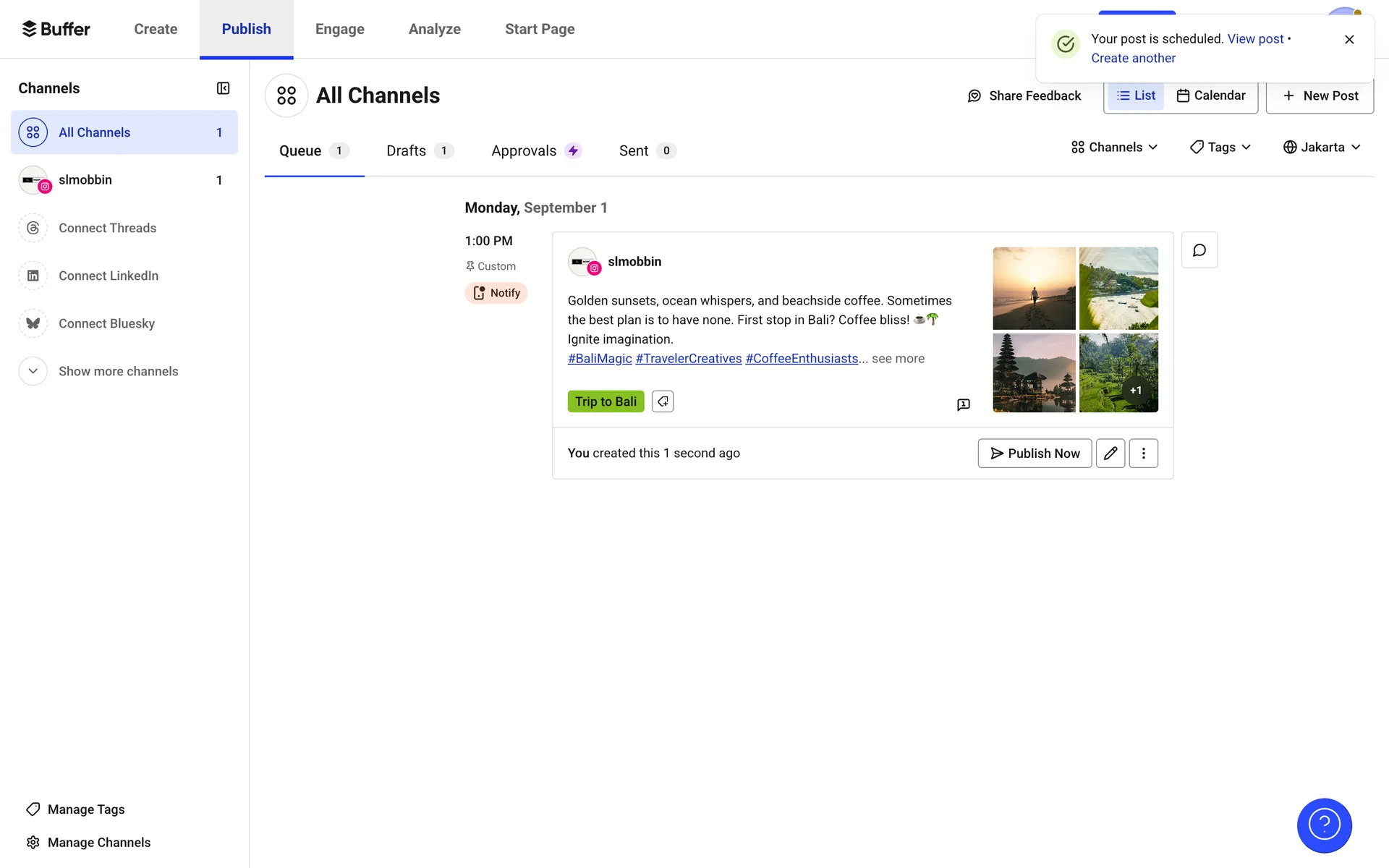Open the Jakarta timezone dropdown
The height and width of the screenshot is (868, 1389).
tap(1322, 147)
